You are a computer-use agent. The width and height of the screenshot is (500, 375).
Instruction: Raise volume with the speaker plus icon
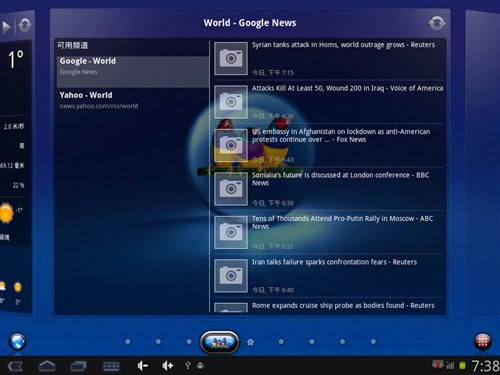[167, 366]
